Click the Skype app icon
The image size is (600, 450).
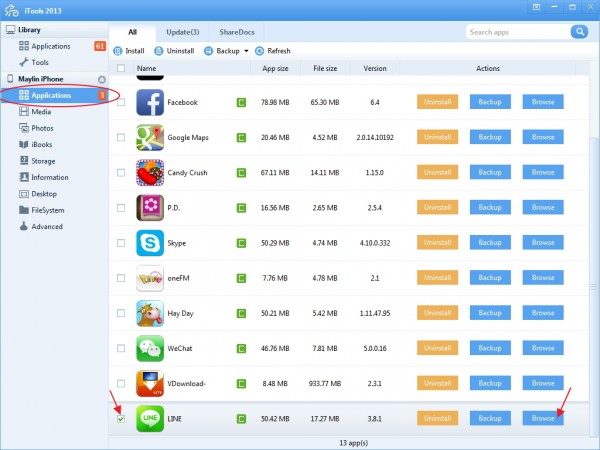pos(150,243)
